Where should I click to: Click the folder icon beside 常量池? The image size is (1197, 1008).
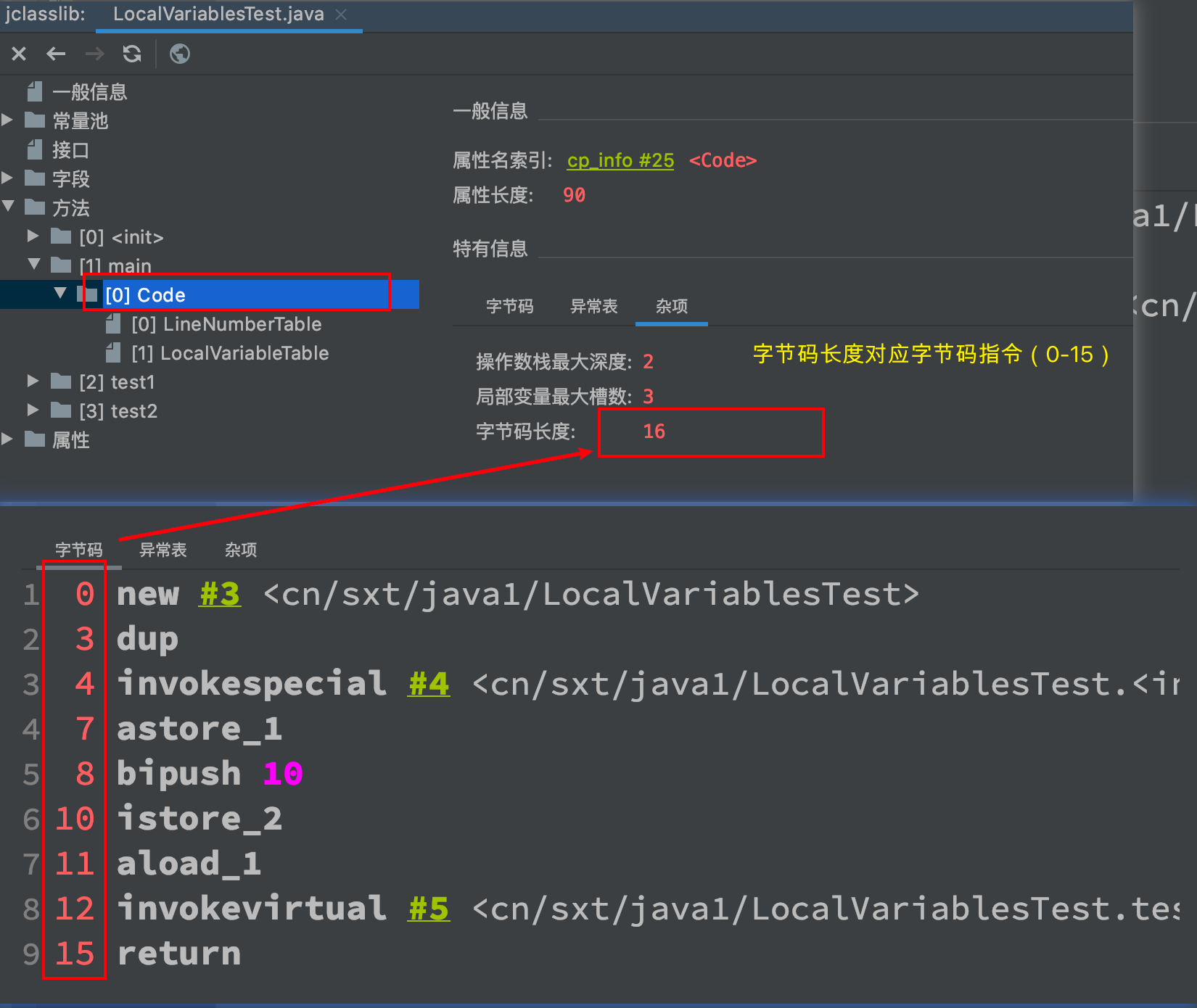[x=35, y=120]
